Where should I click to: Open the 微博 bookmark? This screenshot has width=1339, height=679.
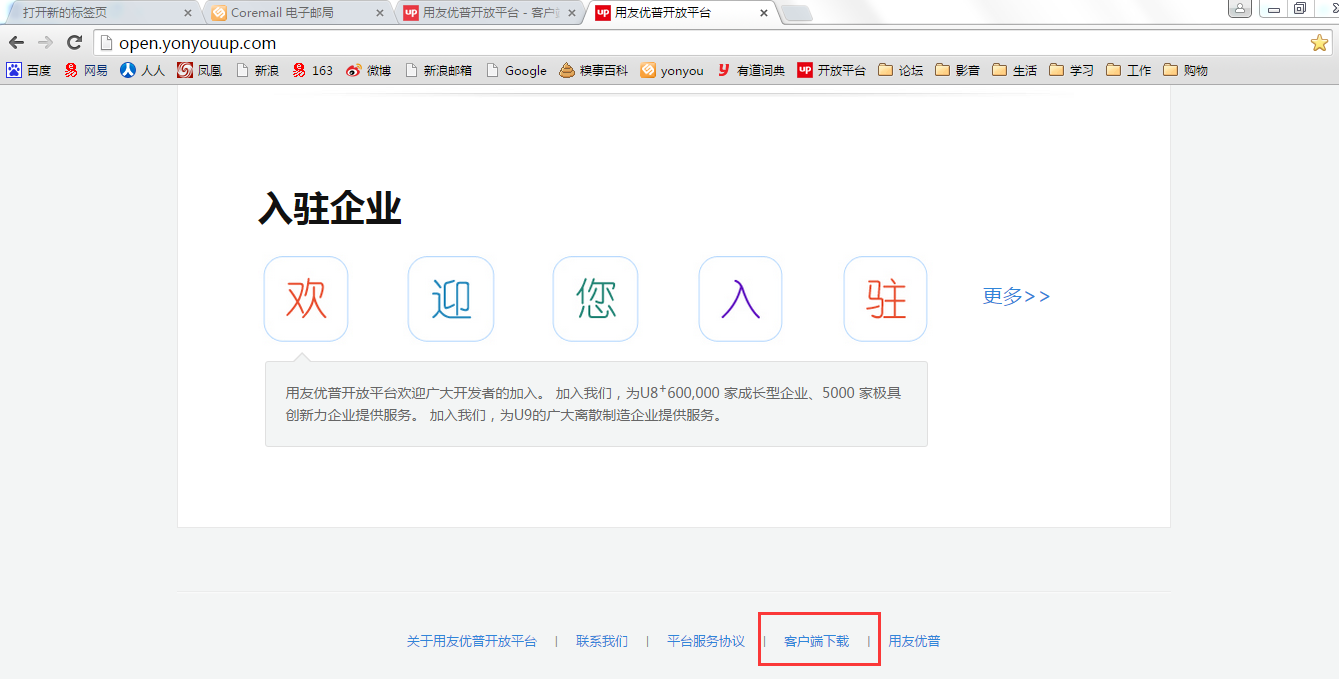[x=369, y=70]
